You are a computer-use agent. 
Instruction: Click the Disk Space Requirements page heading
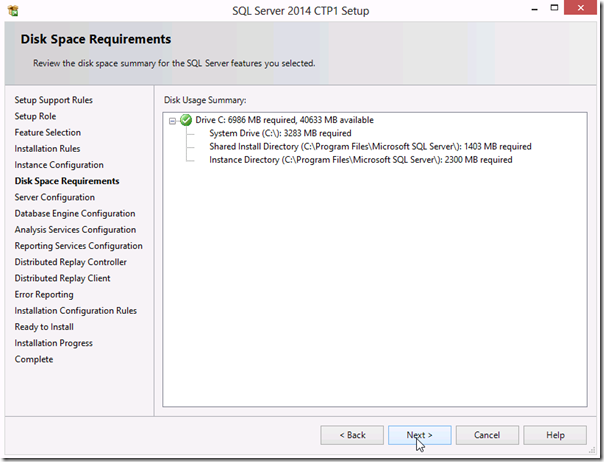click(96, 39)
